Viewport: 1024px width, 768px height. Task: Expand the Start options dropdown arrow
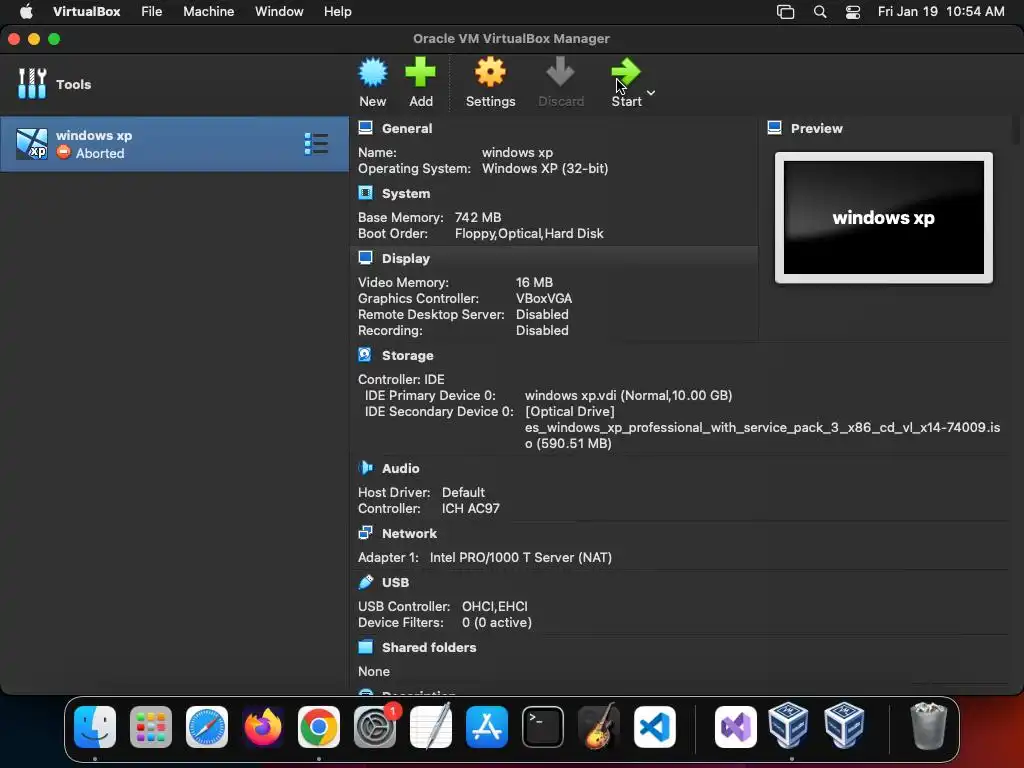coord(651,93)
